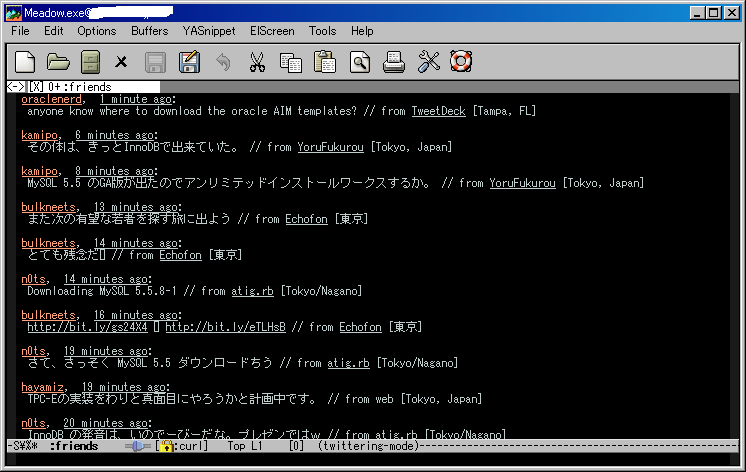Save As using floppy with pencil icon
The height and width of the screenshot is (472, 746).
click(x=189, y=62)
